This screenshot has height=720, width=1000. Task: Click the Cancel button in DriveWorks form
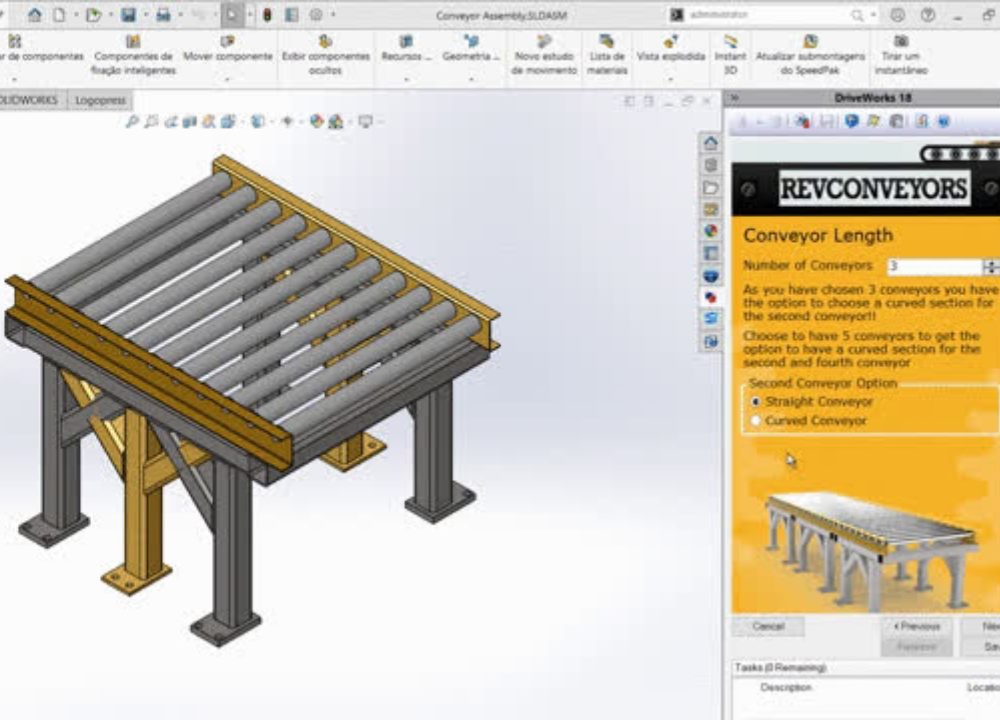click(x=768, y=626)
